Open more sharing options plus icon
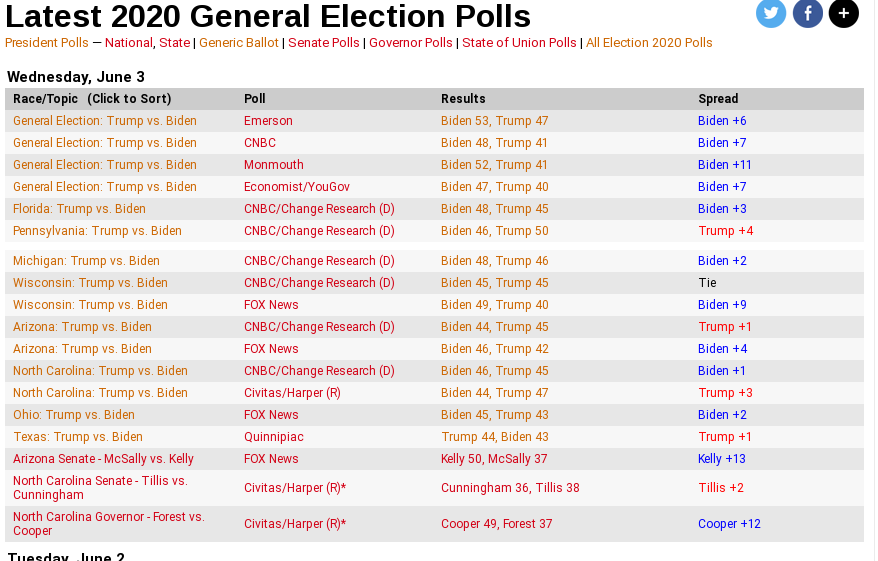Screen dimensions: 878x561 click(844, 12)
